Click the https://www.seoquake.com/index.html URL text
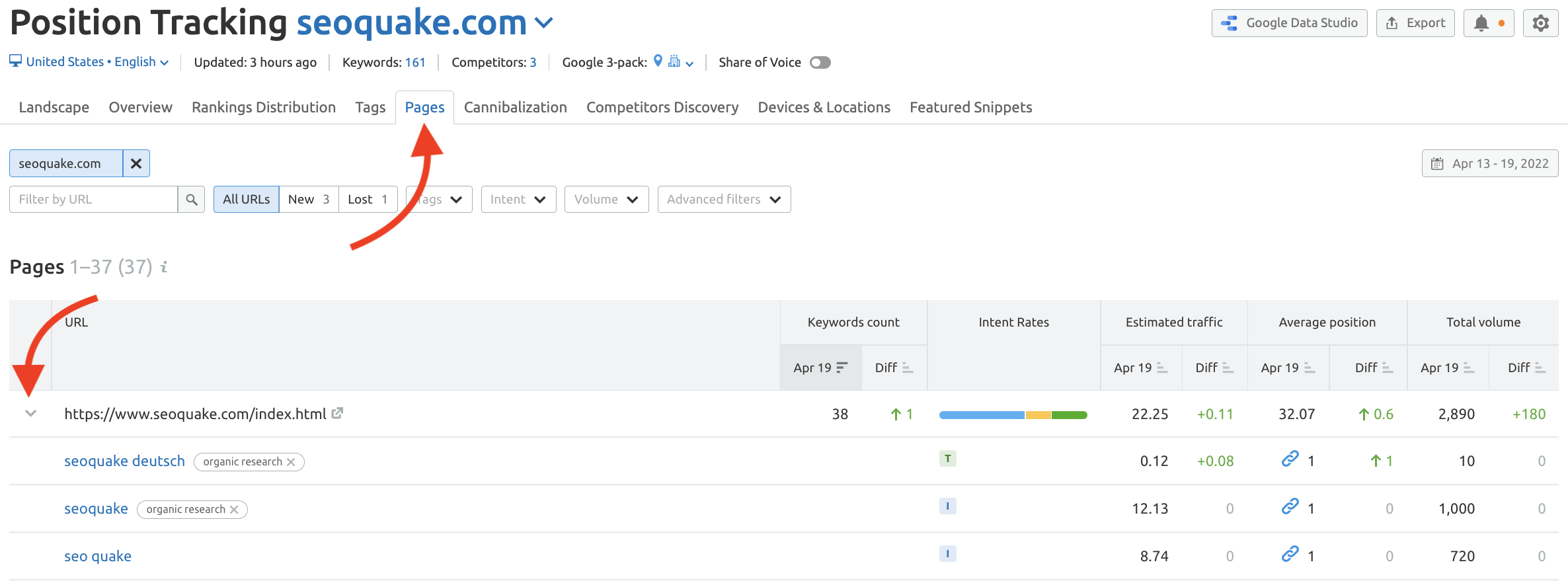The image size is (1568, 587). pos(195,414)
